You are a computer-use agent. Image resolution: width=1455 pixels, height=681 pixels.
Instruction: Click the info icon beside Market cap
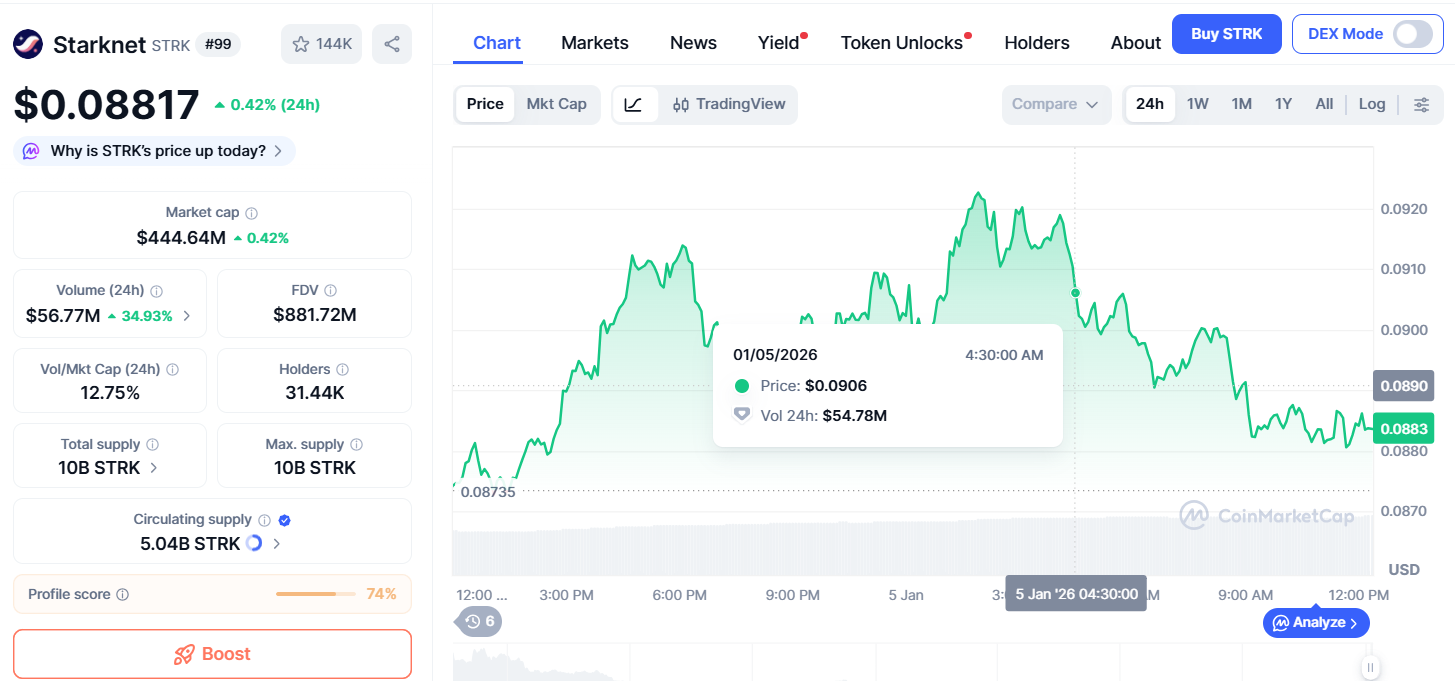251,212
